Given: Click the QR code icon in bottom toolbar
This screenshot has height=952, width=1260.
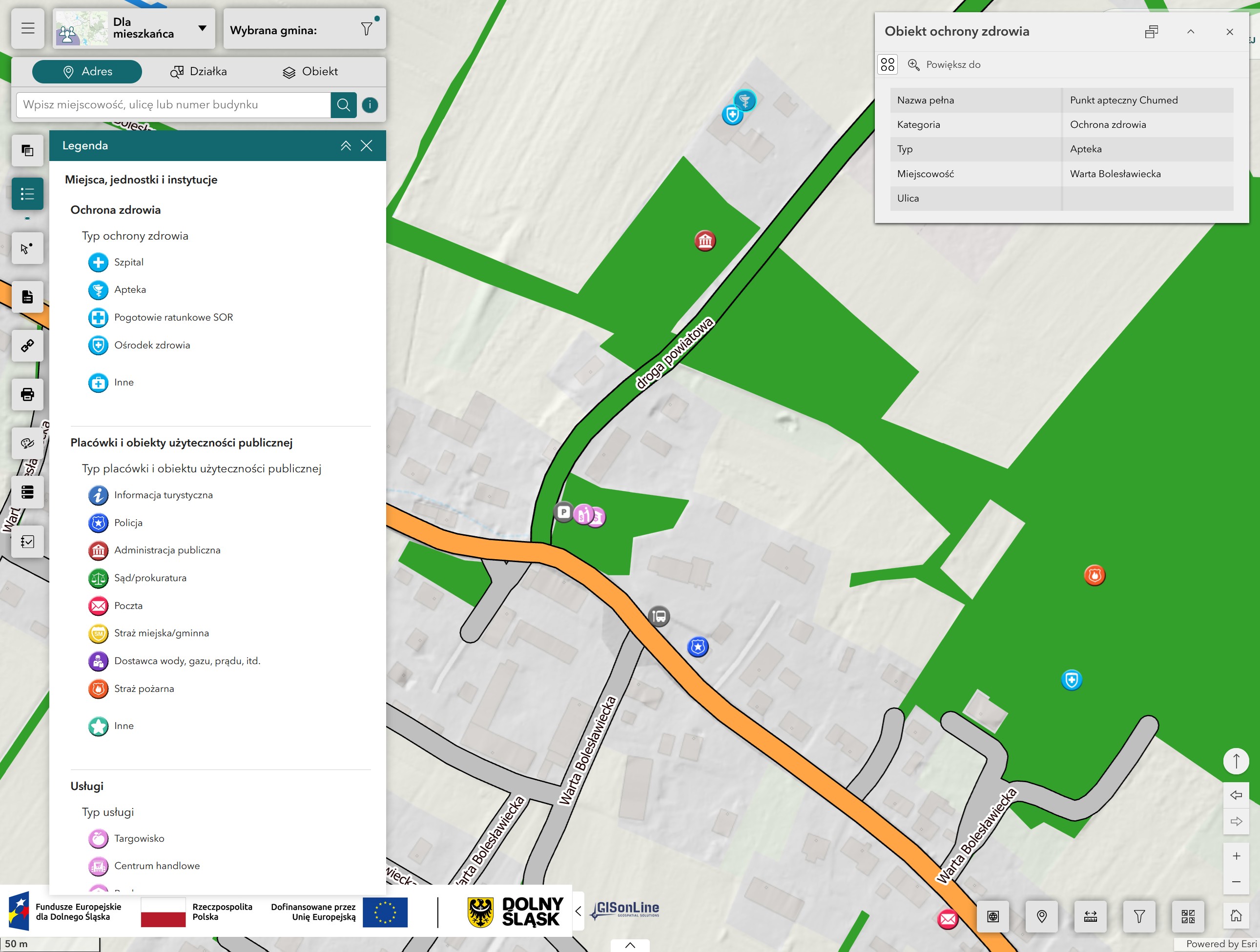Looking at the screenshot, I should [1188, 916].
